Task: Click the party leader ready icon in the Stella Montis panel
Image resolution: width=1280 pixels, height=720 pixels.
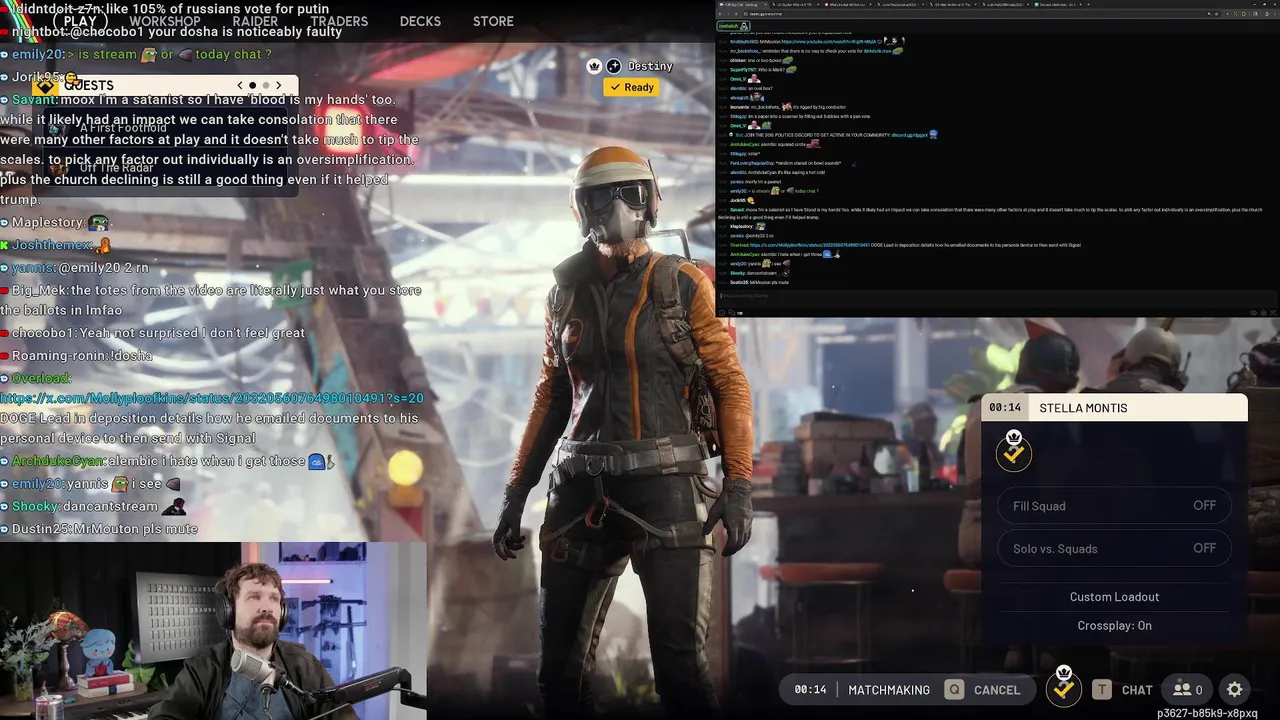Action: pos(1014,451)
